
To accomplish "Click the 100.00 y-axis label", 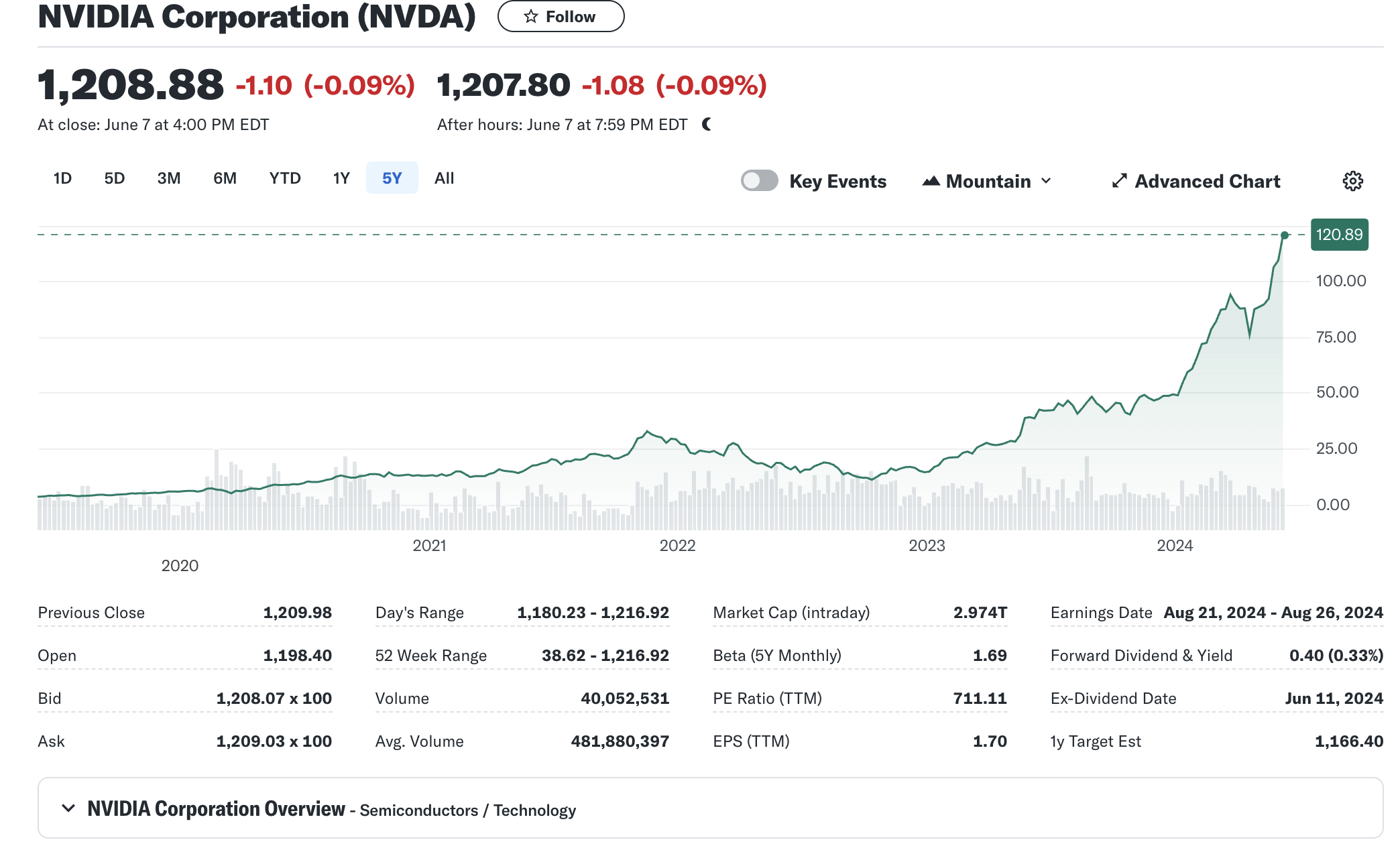I will click(1340, 281).
